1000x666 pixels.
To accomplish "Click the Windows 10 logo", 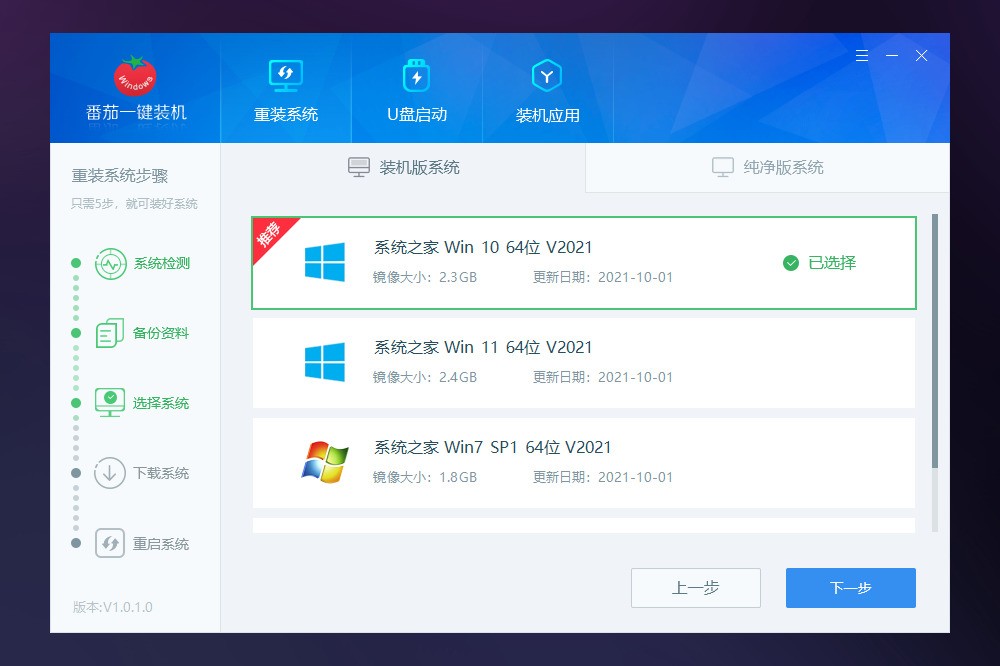I will pos(325,262).
